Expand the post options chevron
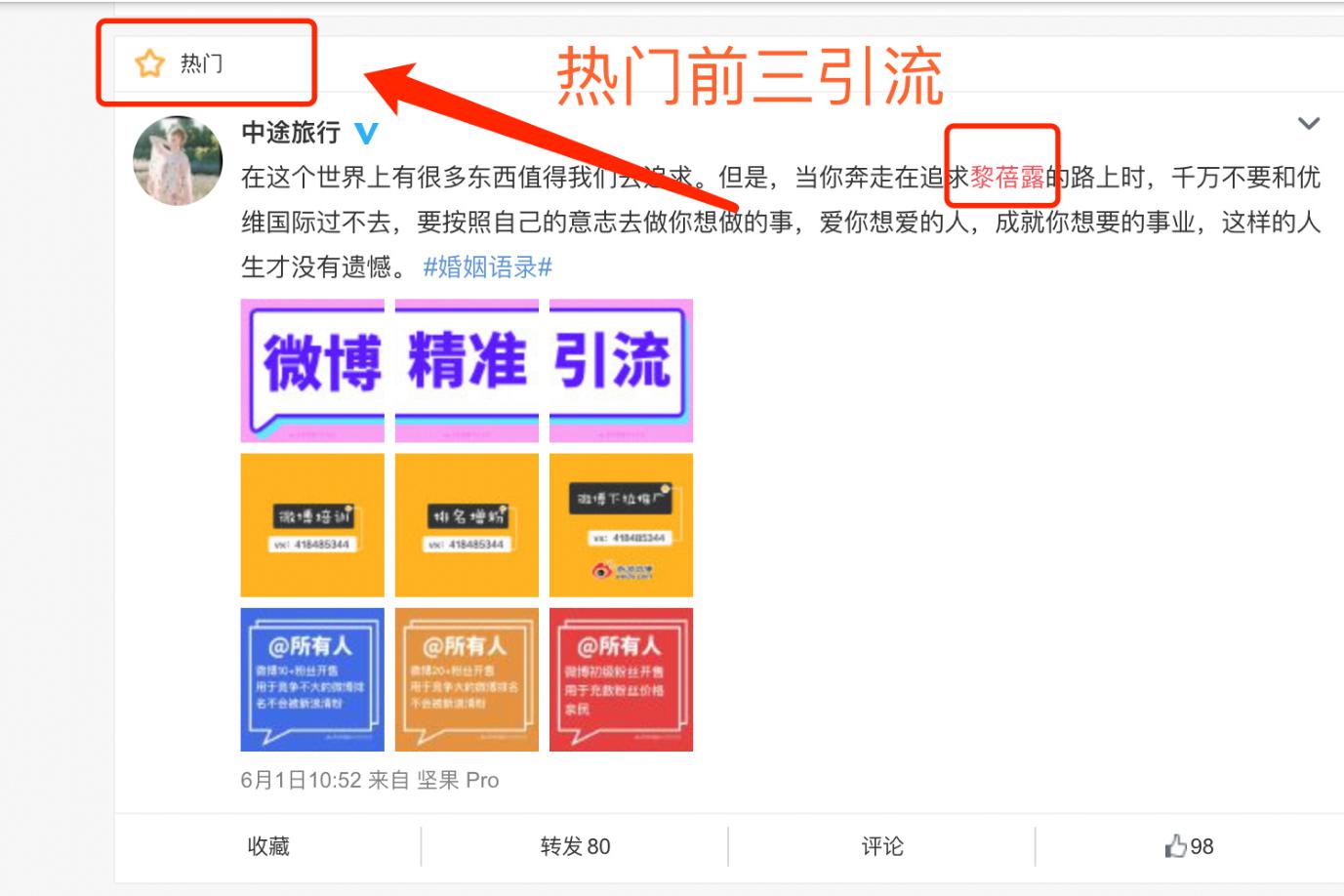This screenshot has height=896, width=1344. tap(1308, 124)
